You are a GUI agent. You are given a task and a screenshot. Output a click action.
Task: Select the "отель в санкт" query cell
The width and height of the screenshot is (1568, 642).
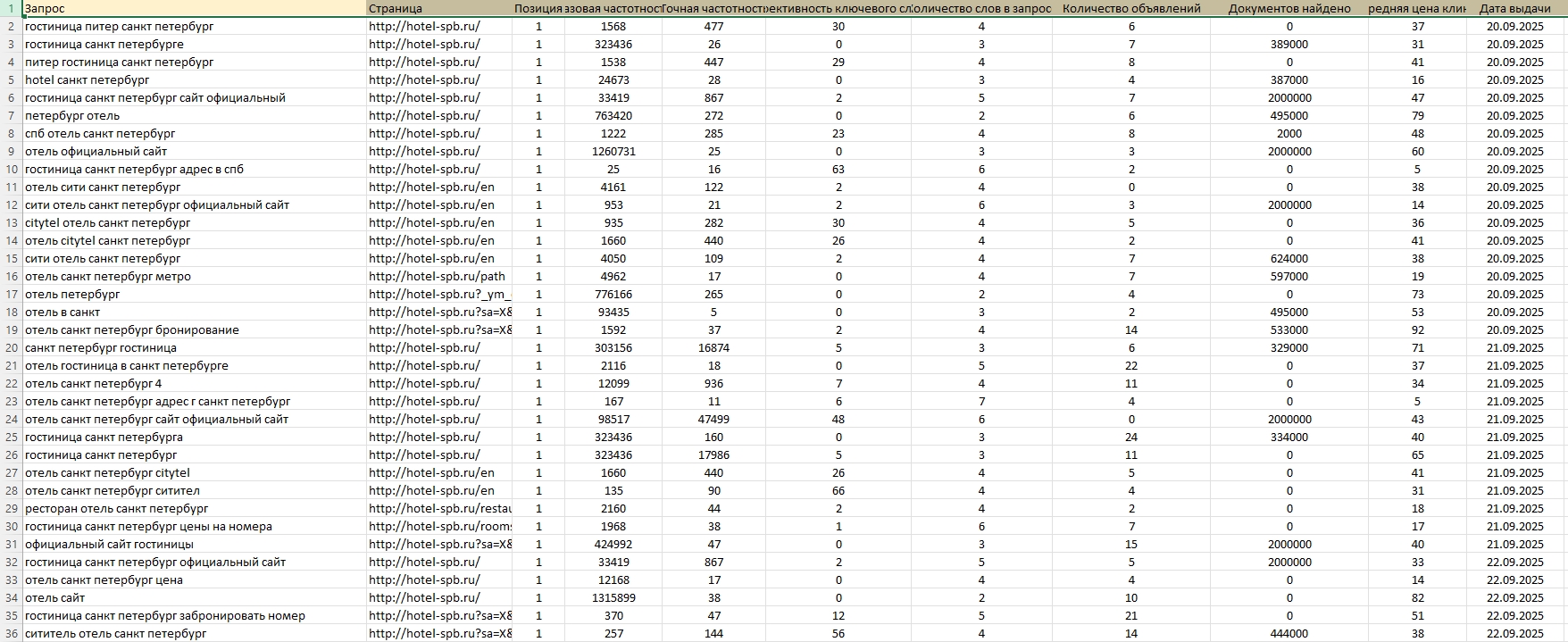63,313
